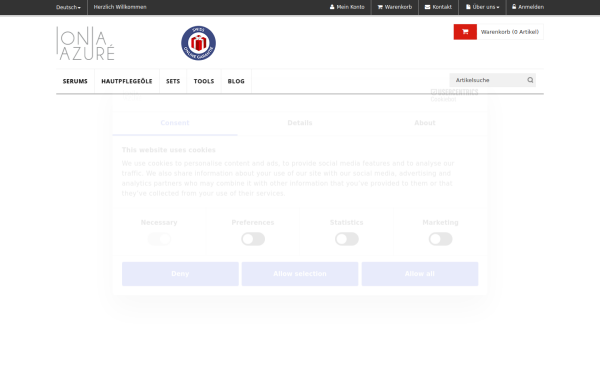Open the Warenkorb link in top bar
Viewport: 600px width, 375px height.
(395, 7)
